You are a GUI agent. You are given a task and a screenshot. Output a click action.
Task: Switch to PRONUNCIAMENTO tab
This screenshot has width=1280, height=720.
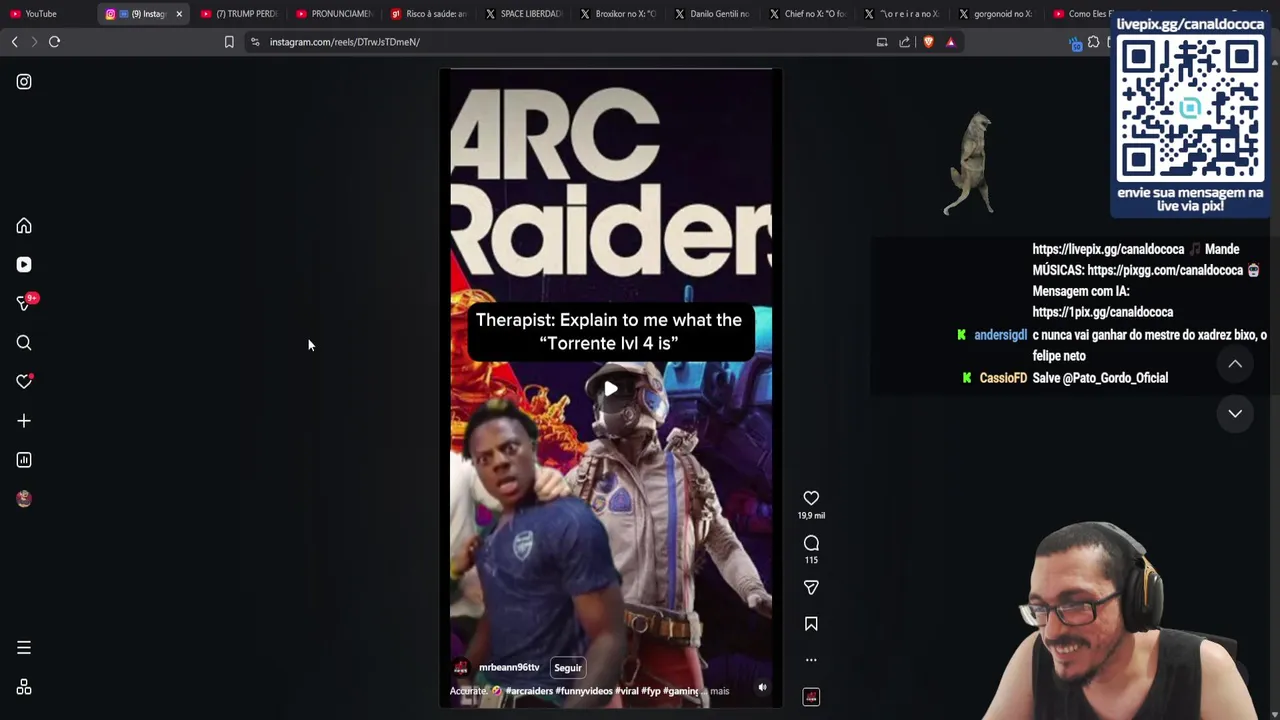pyautogui.click(x=333, y=14)
